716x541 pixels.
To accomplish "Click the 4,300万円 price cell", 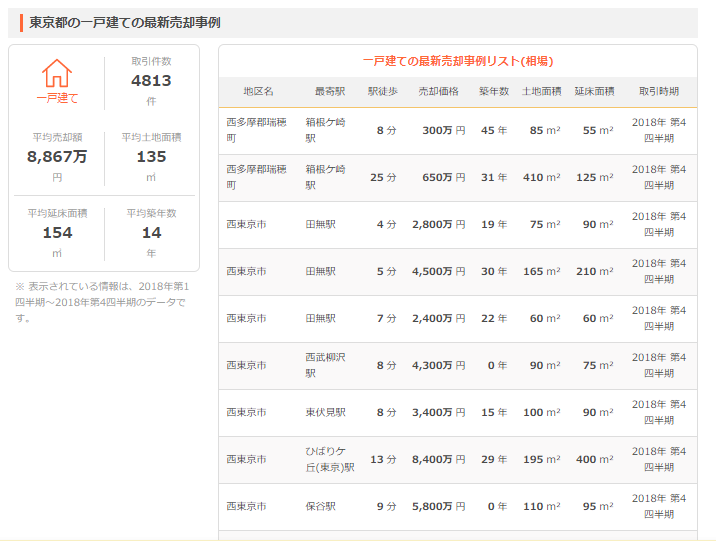I will click(x=438, y=366).
